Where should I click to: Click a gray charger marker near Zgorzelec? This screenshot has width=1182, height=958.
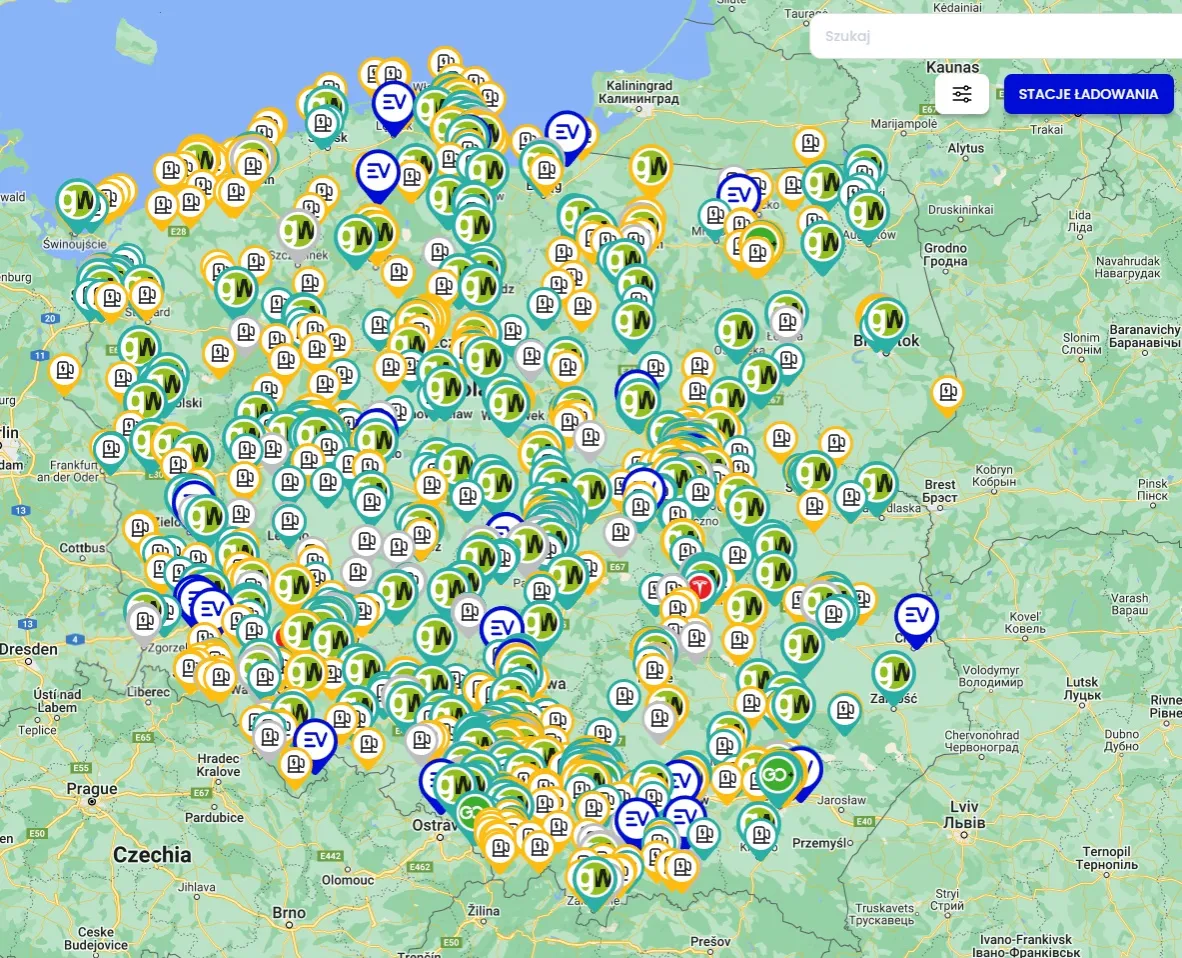click(x=142, y=621)
